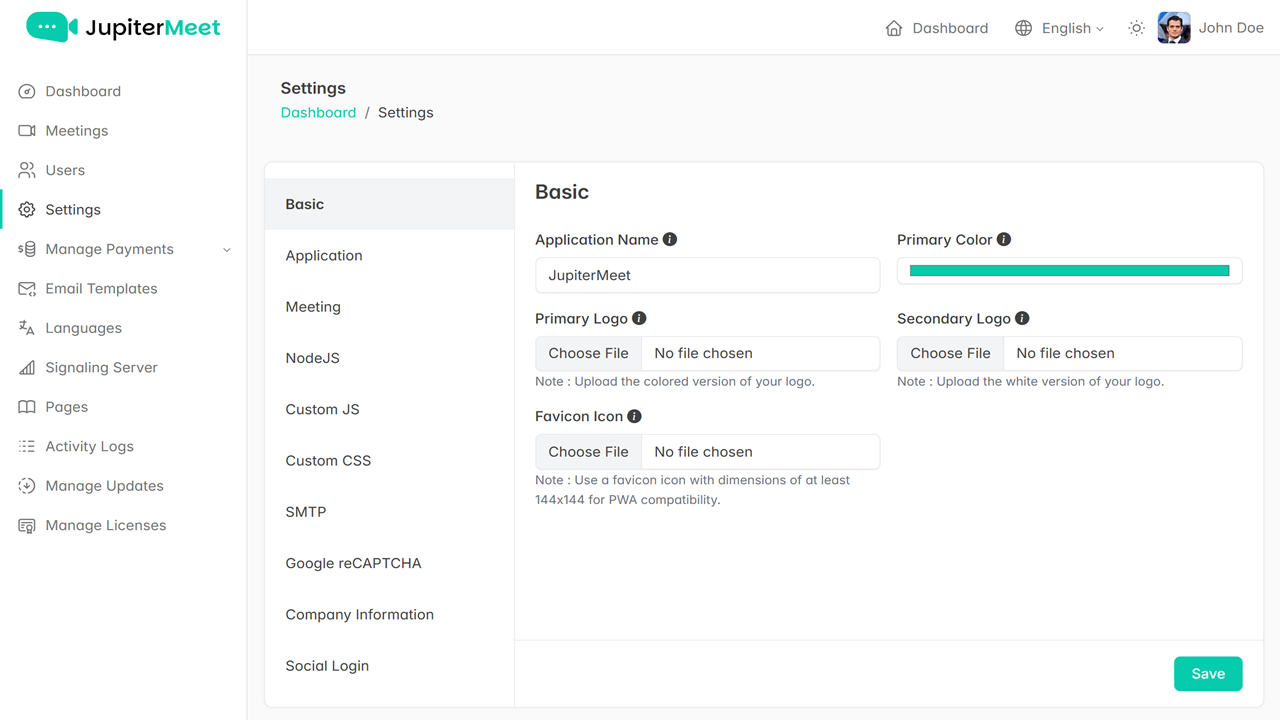The width and height of the screenshot is (1280, 720).
Task: Open the Primary Color picker swatch
Action: click(x=1069, y=271)
